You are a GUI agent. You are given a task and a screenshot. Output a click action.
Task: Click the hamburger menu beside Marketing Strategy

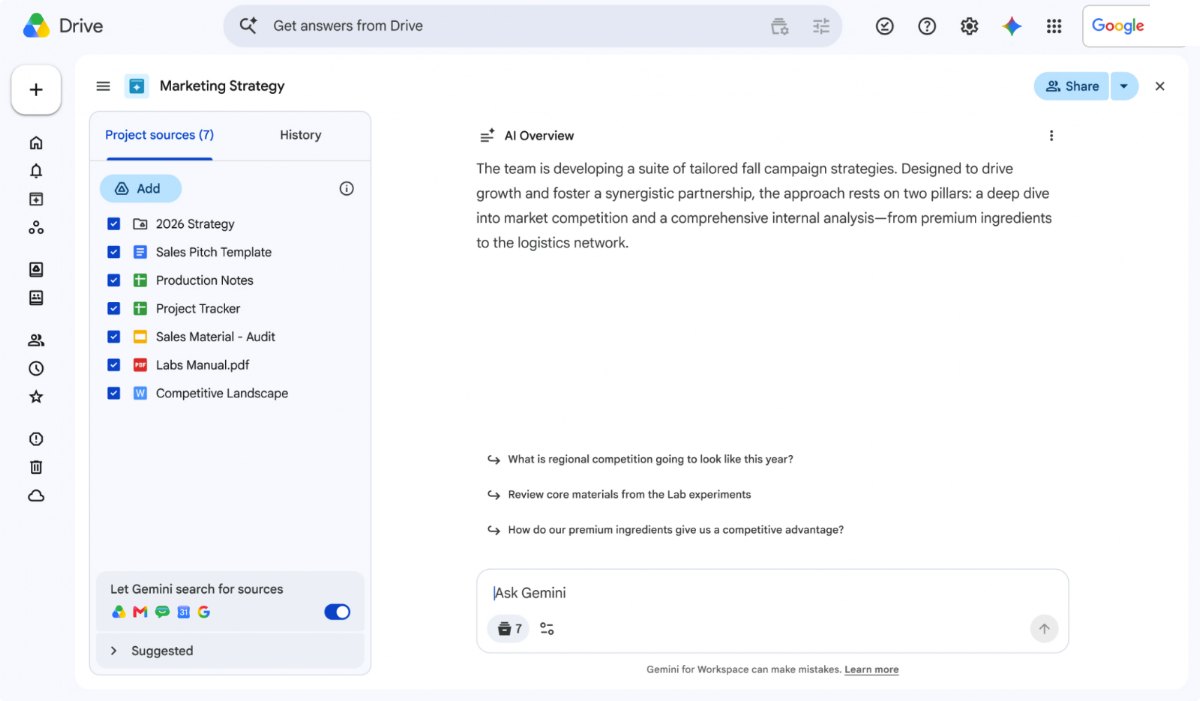[103, 86]
